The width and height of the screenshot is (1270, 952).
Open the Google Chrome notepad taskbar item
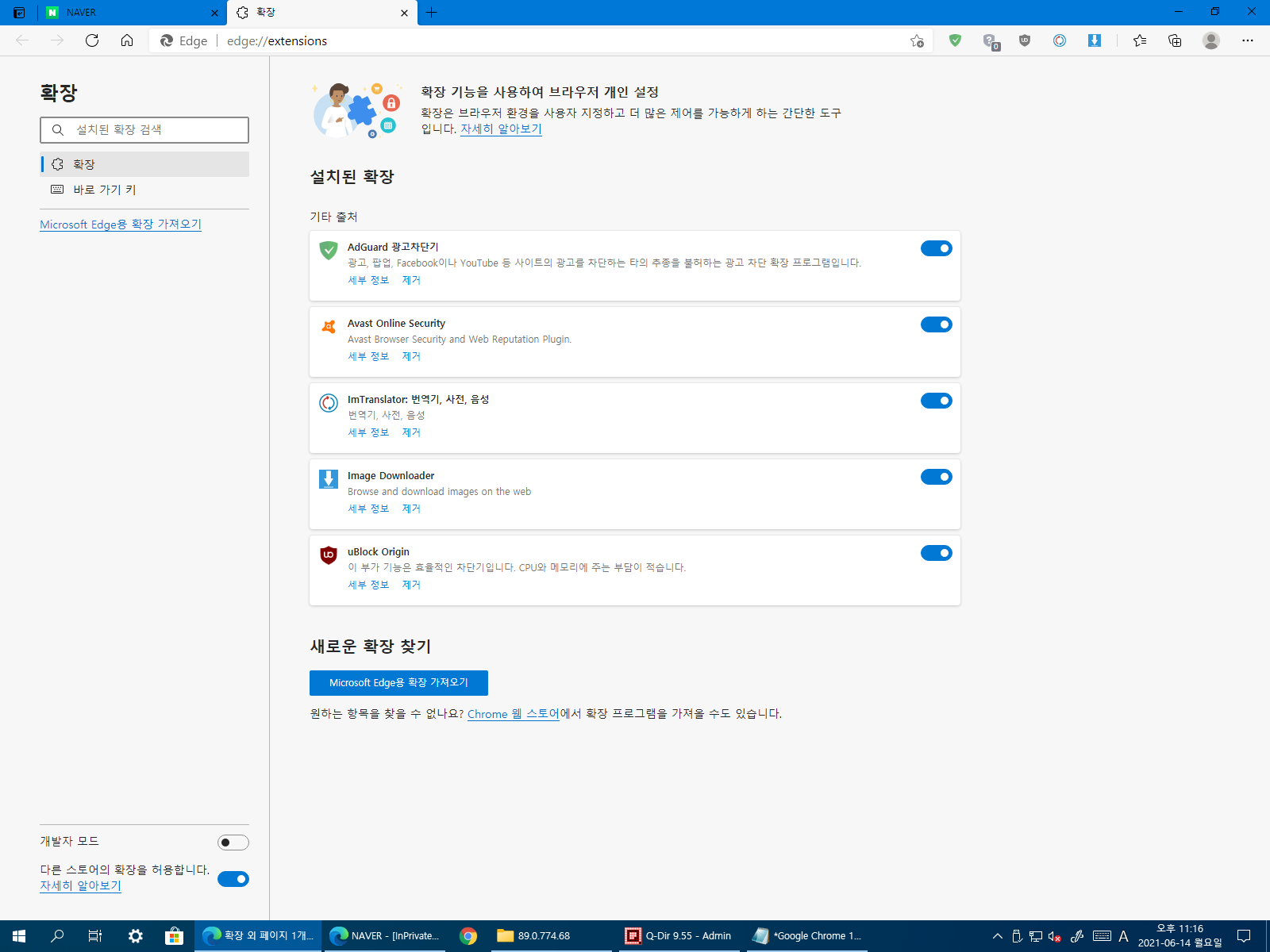(x=806, y=936)
